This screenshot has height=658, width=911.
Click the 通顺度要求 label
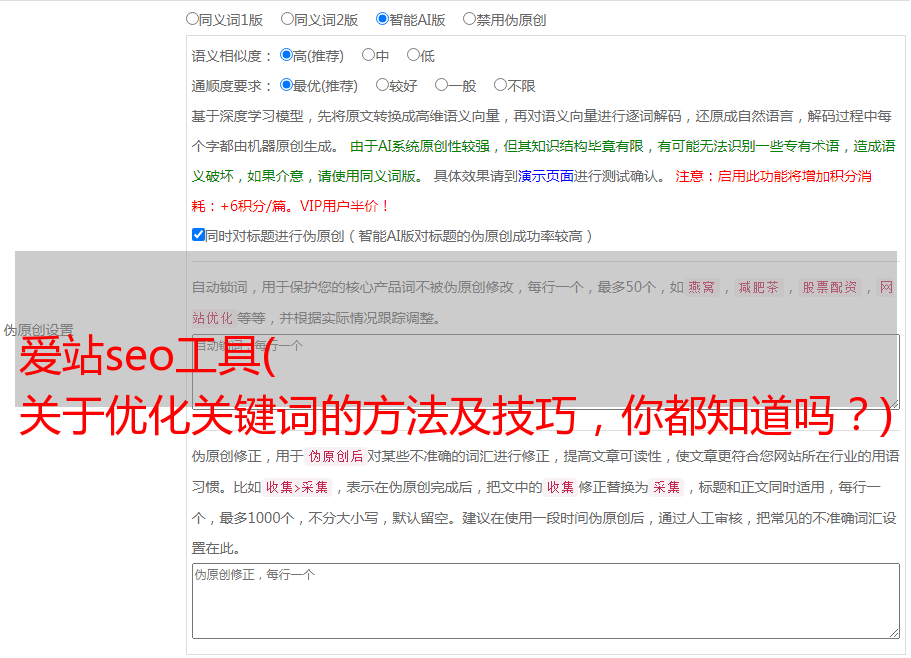(x=231, y=86)
